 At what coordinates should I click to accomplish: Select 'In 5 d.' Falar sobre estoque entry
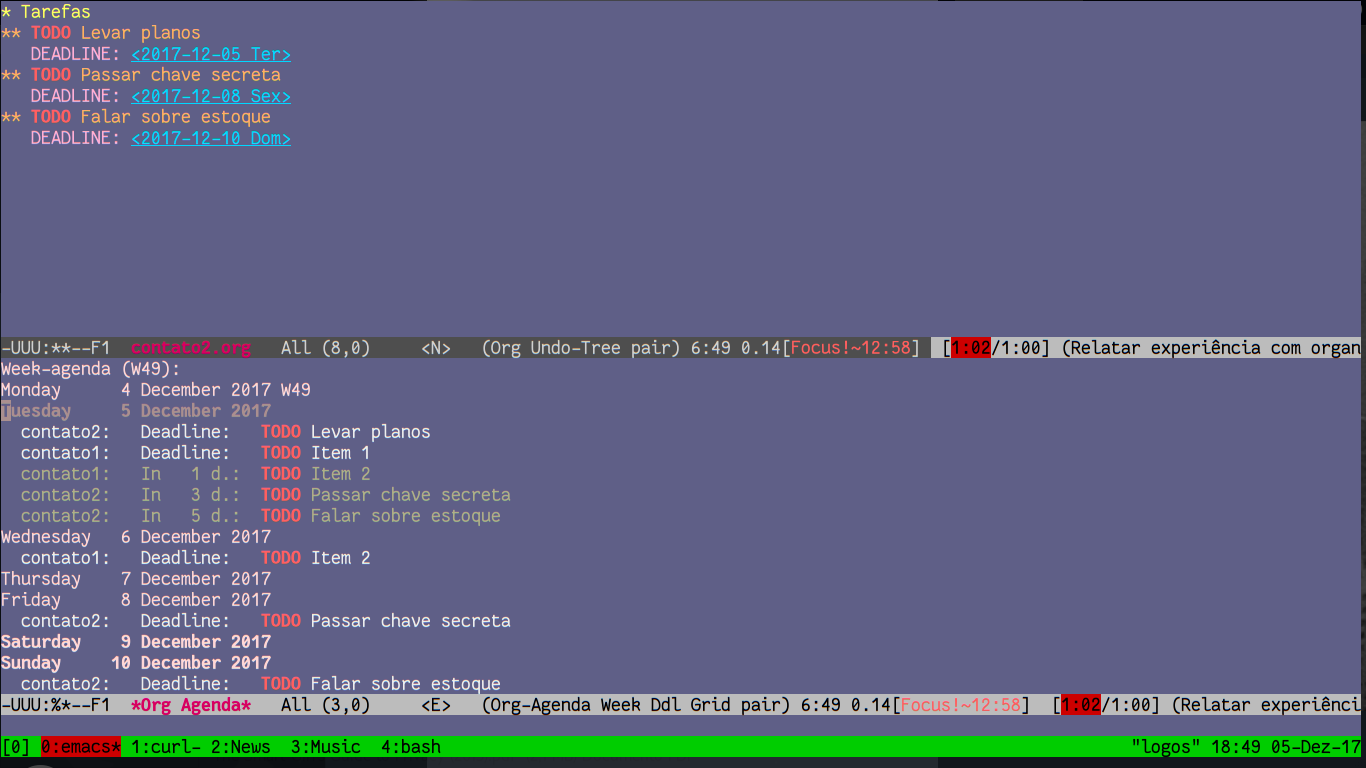[261, 516]
